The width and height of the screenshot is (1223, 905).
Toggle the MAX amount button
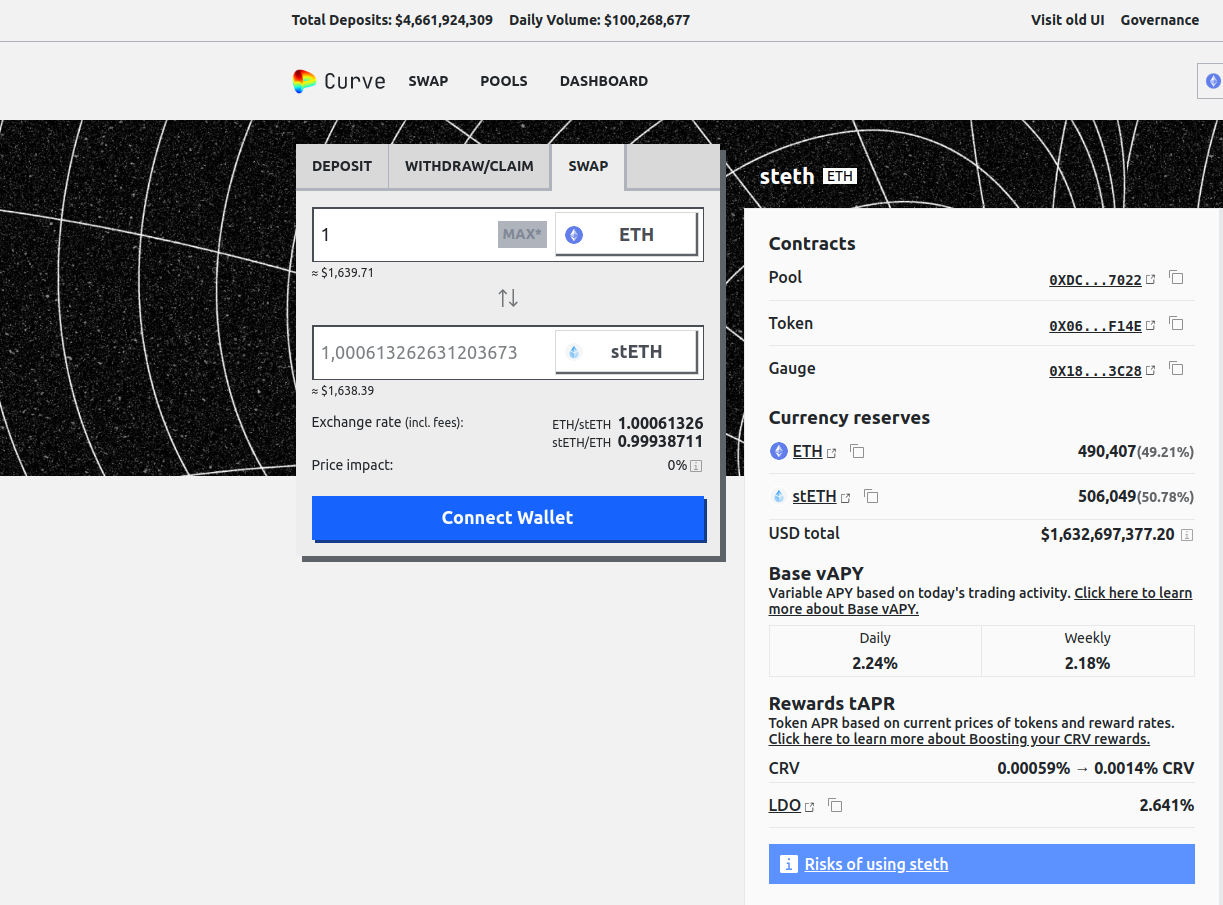click(522, 234)
